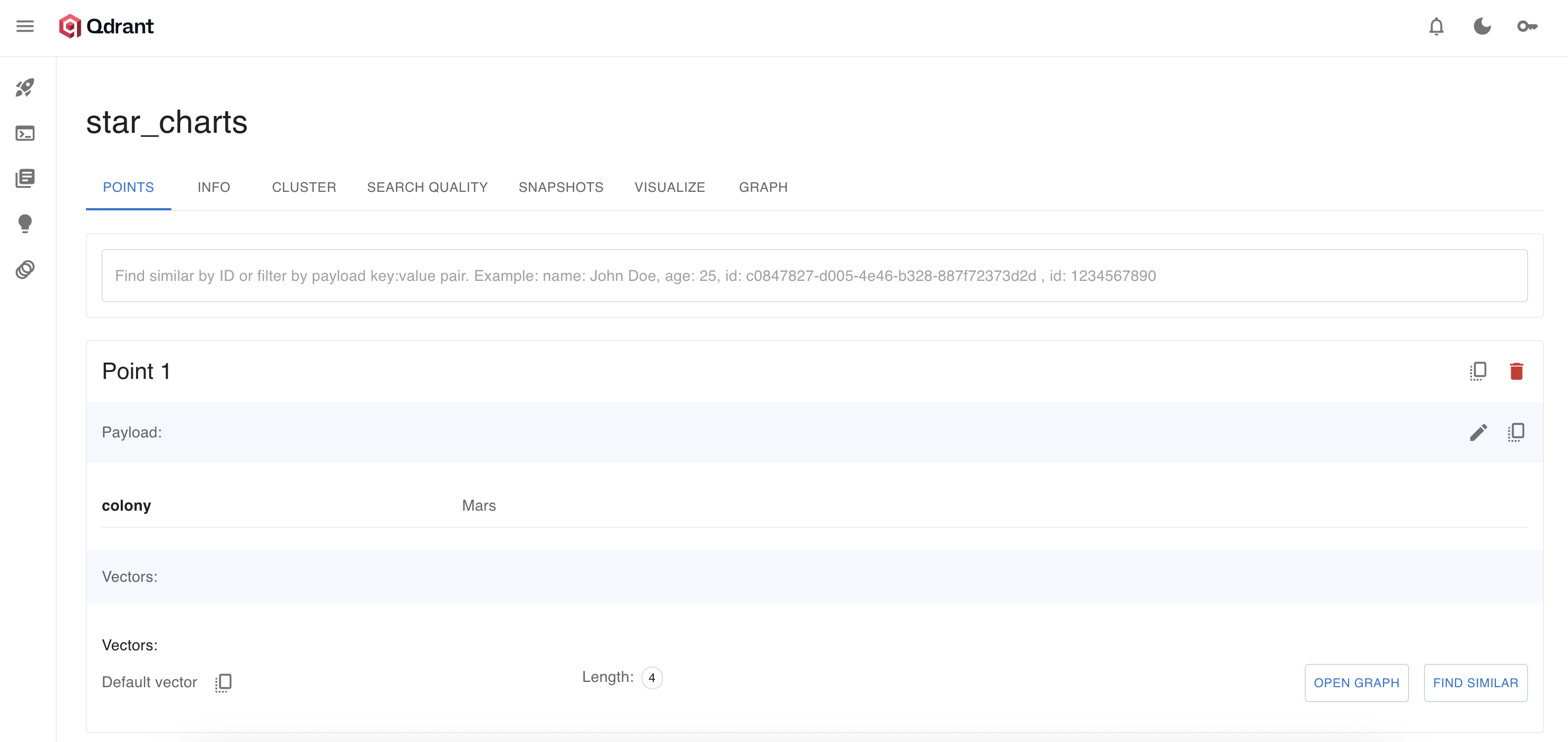Select the rocket icon in the sidebar

click(x=25, y=87)
